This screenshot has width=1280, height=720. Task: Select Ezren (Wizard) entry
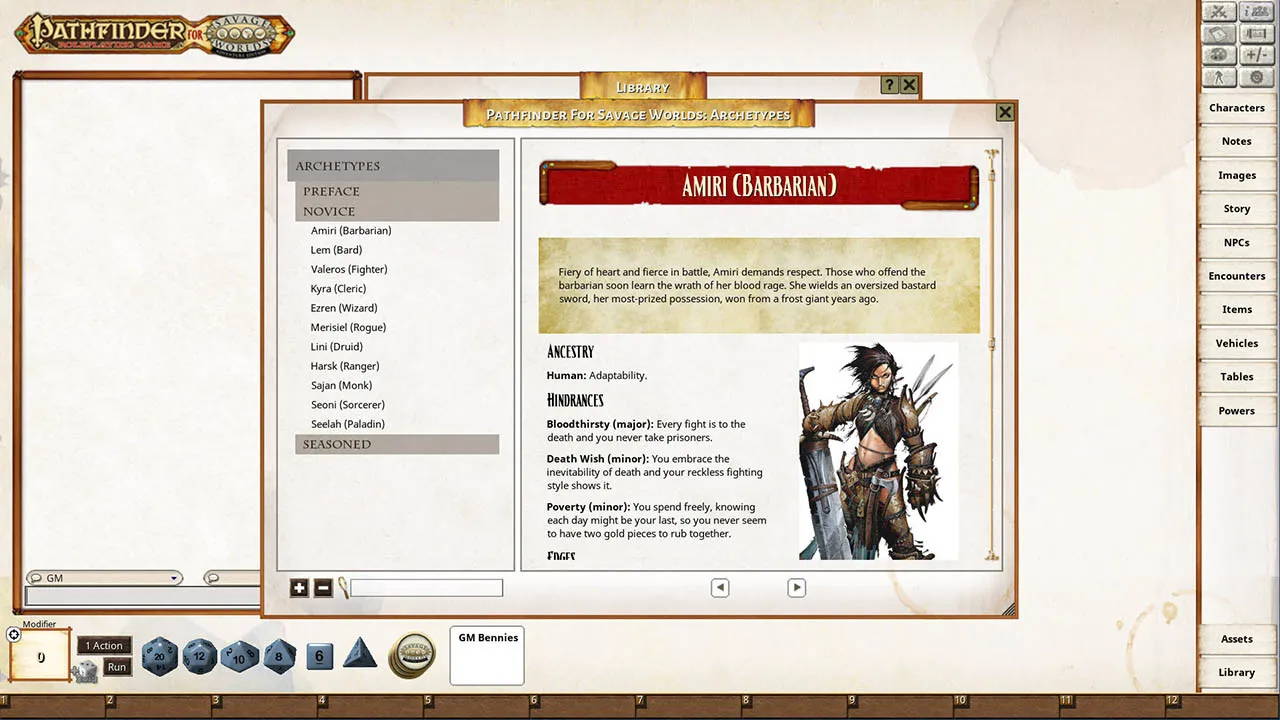point(344,308)
